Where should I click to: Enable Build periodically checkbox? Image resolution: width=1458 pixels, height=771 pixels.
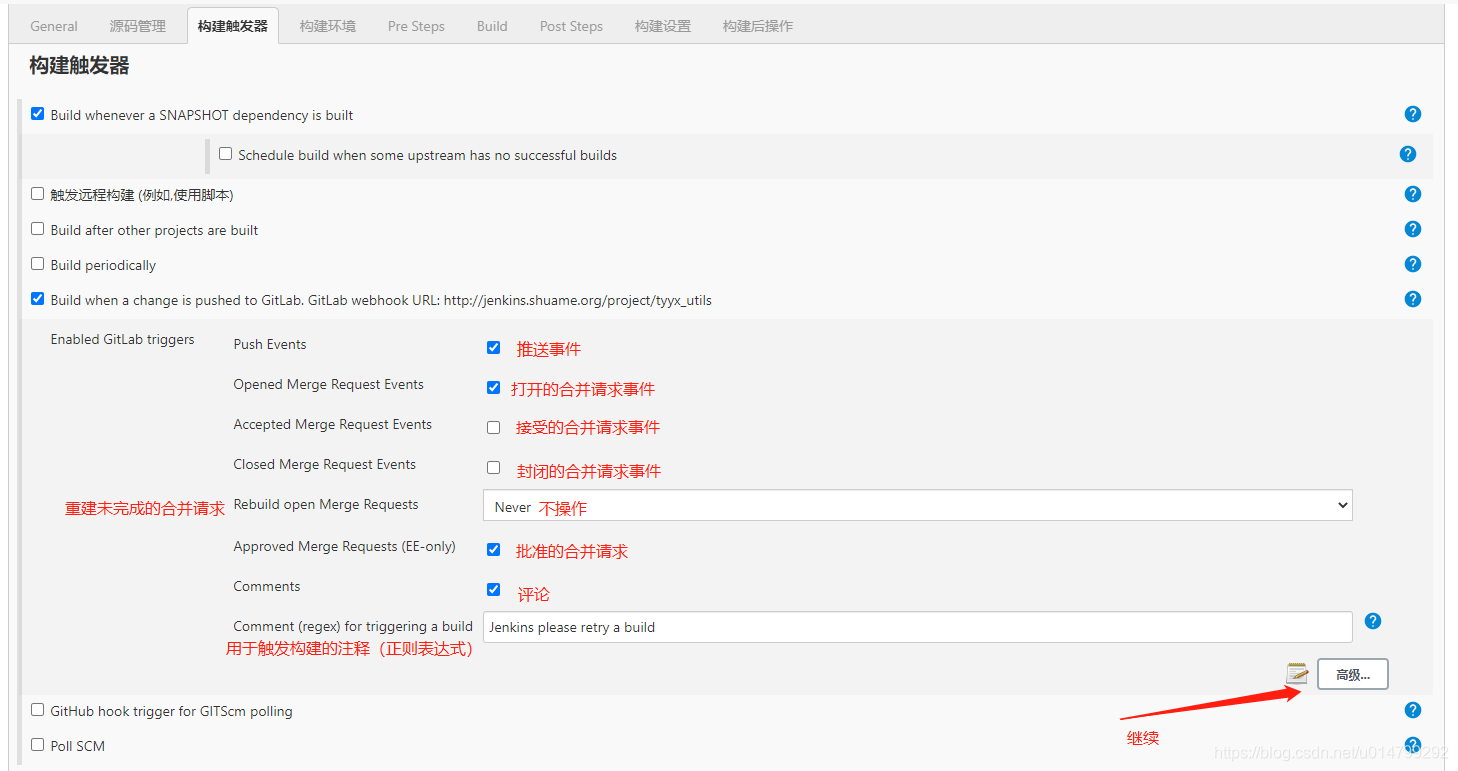point(38,264)
